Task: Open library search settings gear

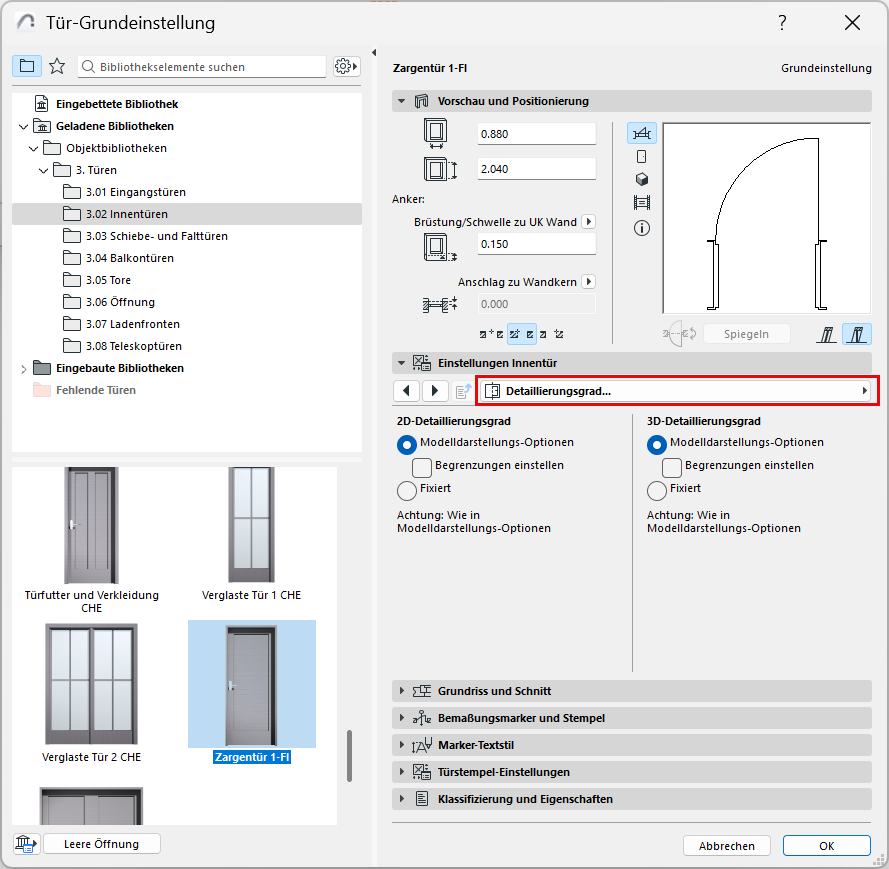Action: coord(346,66)
